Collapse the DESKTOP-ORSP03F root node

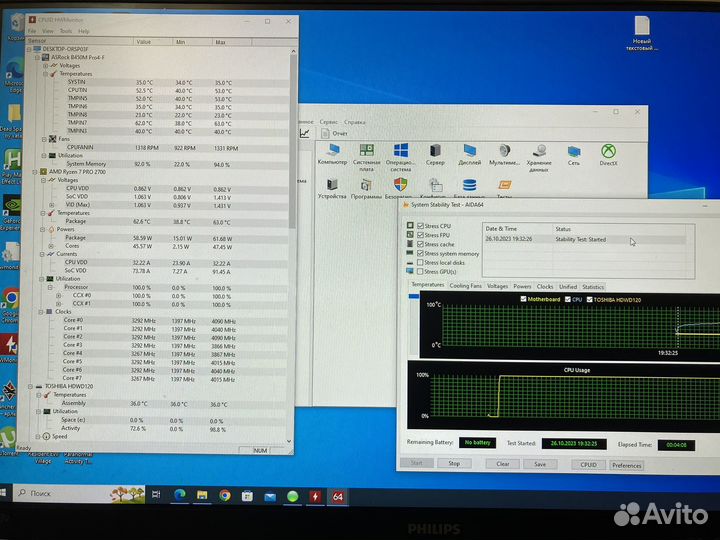(x=29, y=49)
